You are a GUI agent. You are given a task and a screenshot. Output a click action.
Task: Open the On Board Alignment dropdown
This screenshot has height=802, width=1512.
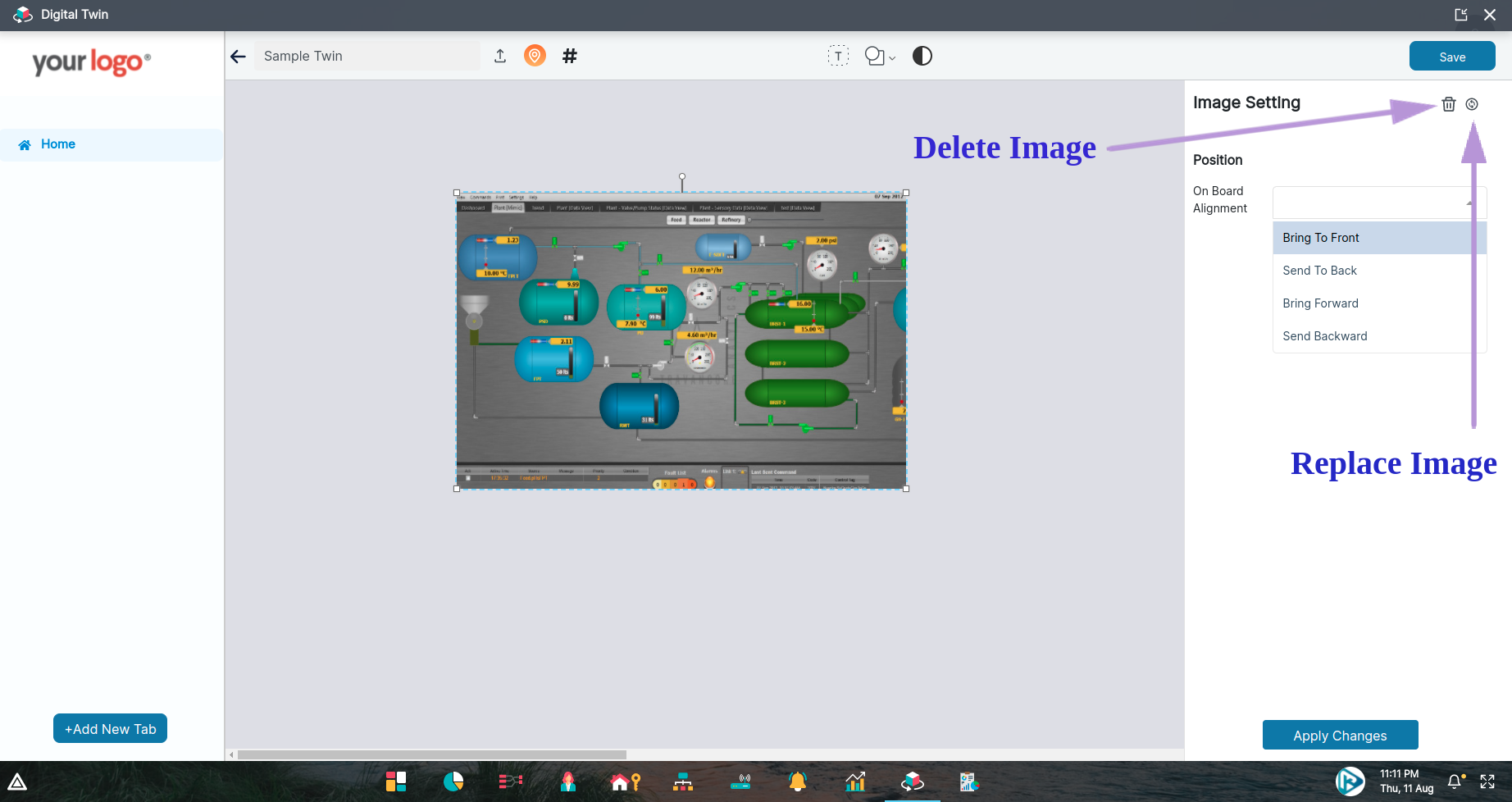tap(1378, 203)
